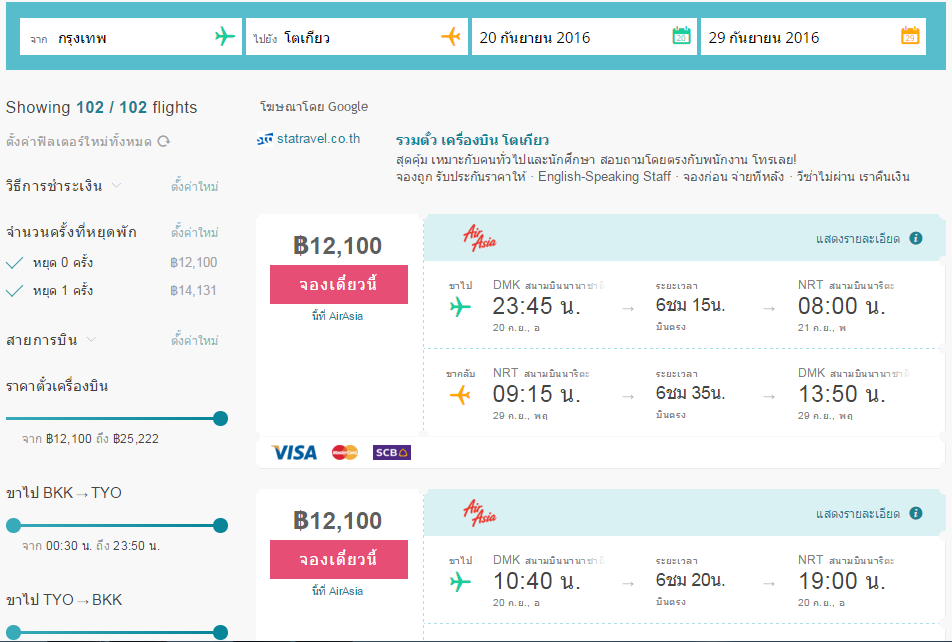Click the info icon on the first AirAsia flight

(x=916, y=238)
